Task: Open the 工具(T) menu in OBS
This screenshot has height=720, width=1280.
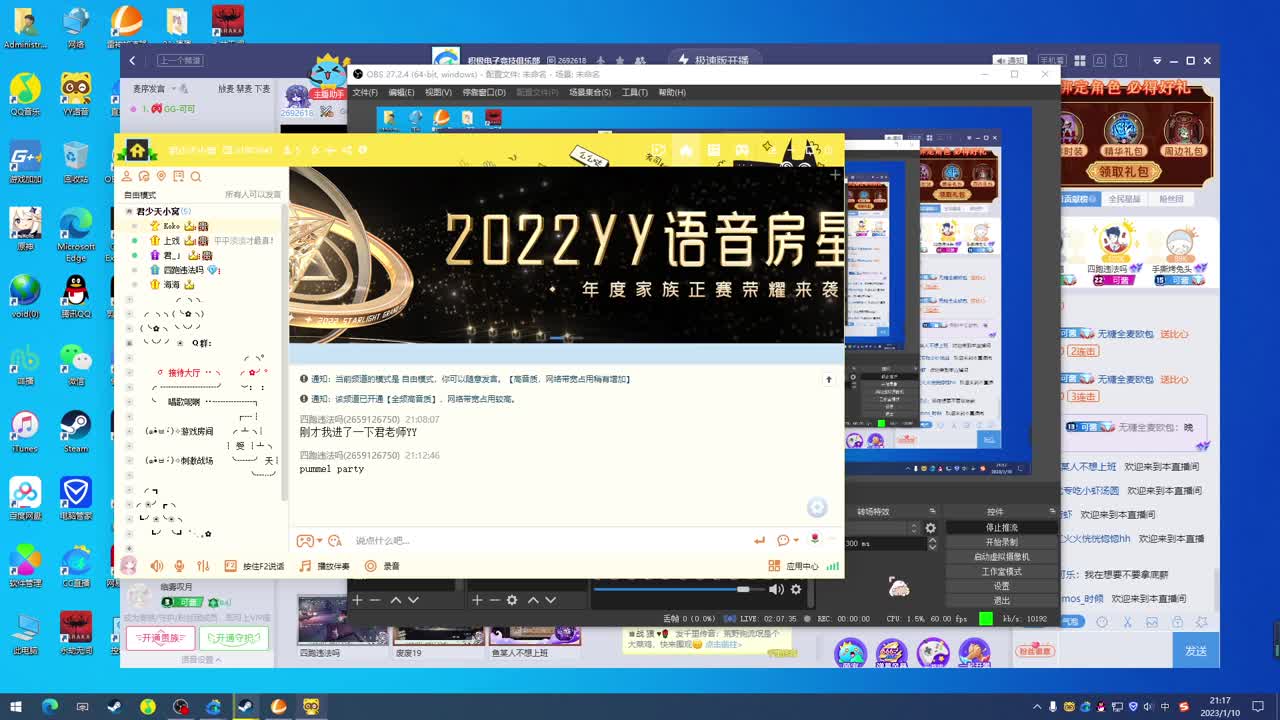Action: pos(634,93)
